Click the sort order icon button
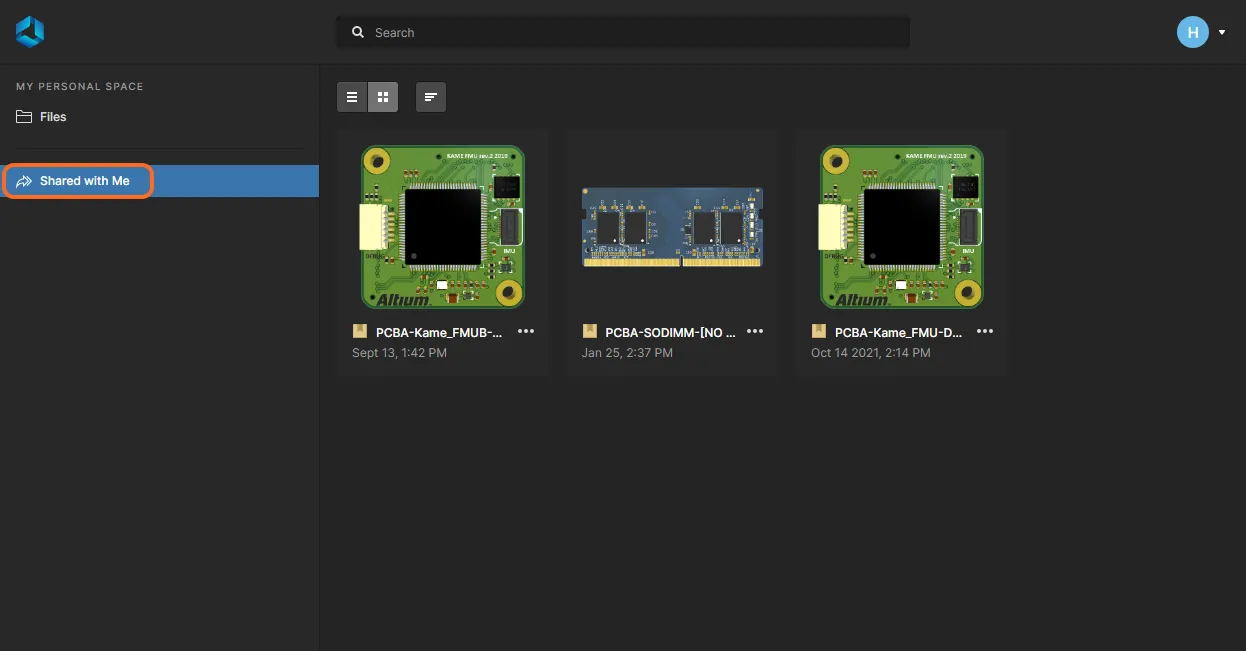Image resolution: width=1246 pixels, height=651 pixels. click(x=431, y=97)
